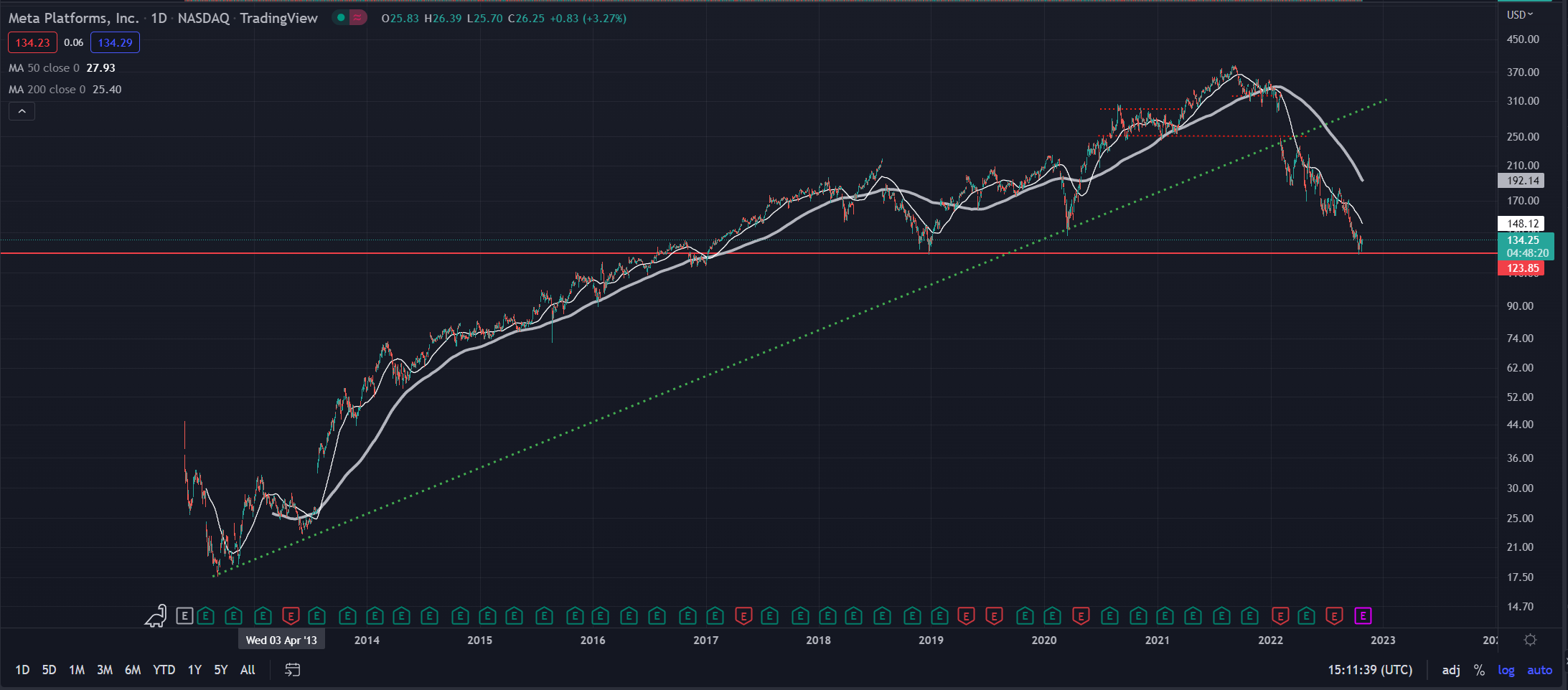Click the Meta Platforms, Inc. symbol title
The width and height of the screenshot is (1568, 690).
coord(73,18)
